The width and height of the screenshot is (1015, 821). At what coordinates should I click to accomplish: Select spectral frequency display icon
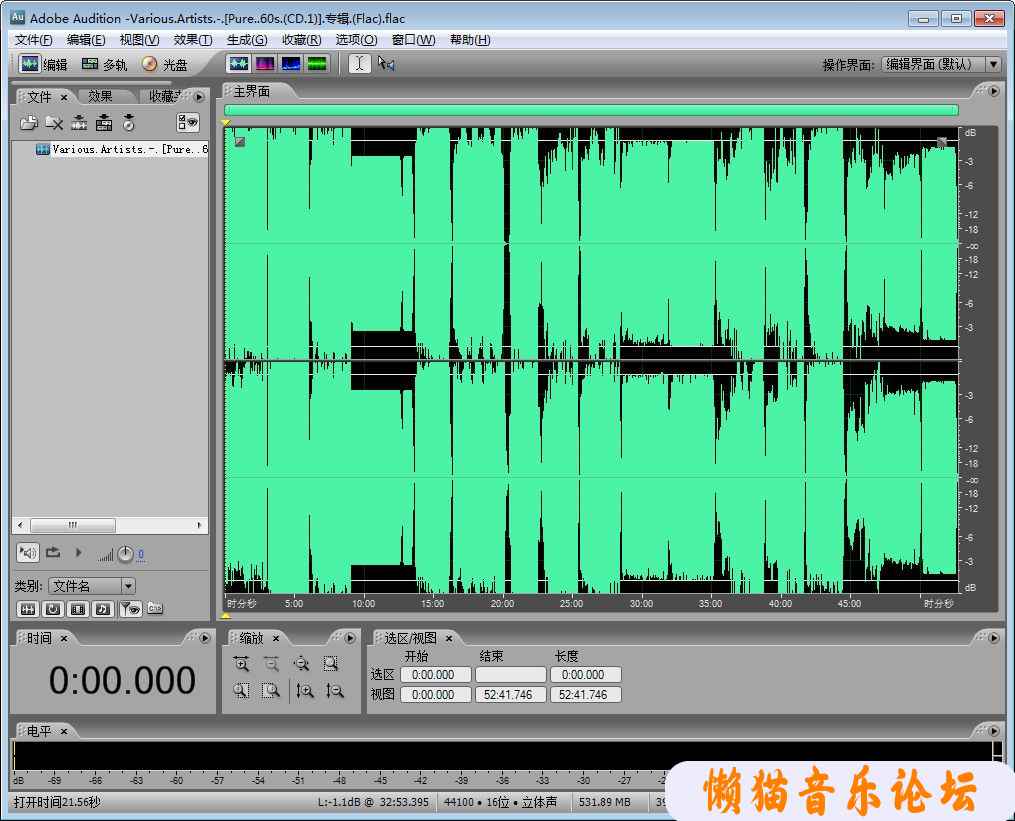coord(265,63)
